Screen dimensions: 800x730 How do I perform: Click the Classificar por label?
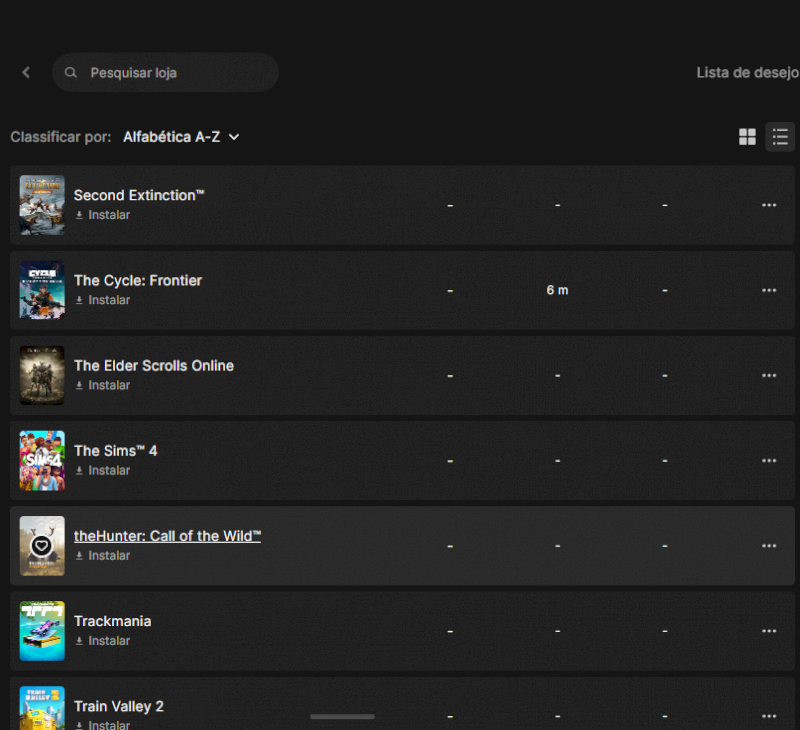(x=61, y=137)
